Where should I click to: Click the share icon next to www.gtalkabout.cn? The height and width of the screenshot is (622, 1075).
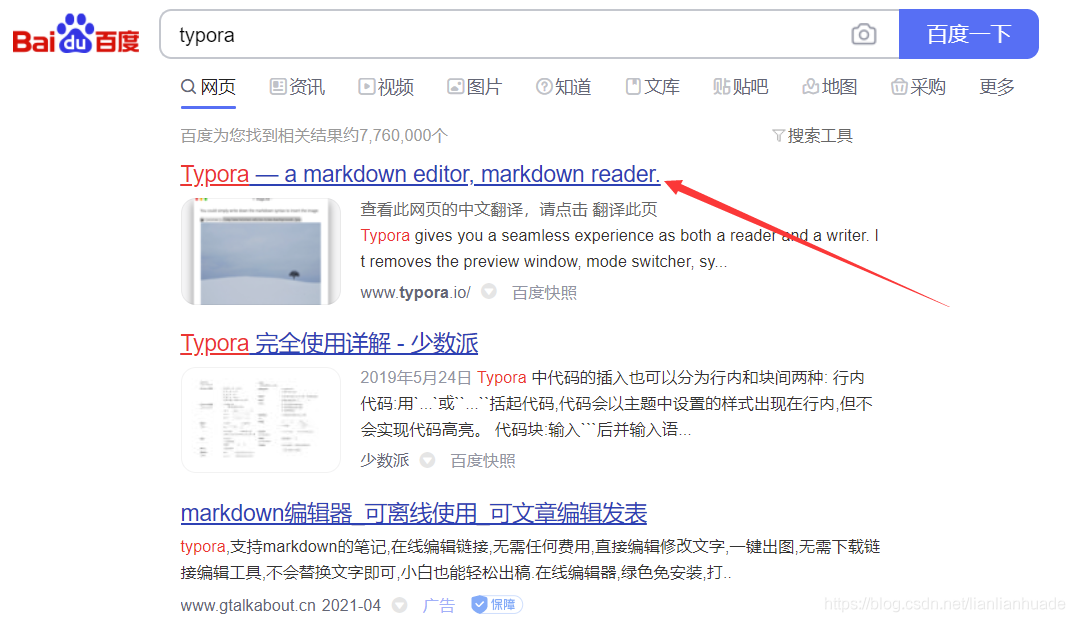(399, 604)
